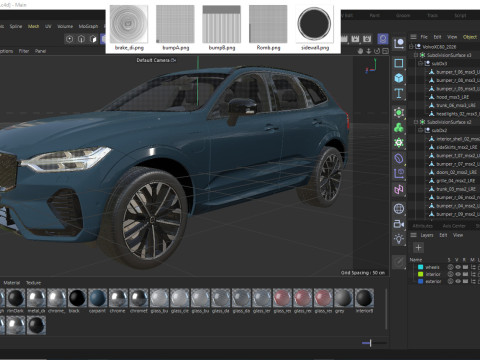This screenshot has height=360, width=480.
Task: Select the Text object tool icon
Action: click(399, 94)
